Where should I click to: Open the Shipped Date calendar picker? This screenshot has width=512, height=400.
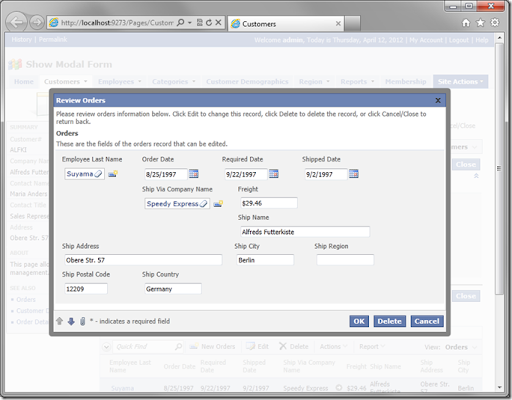(x=354, y=174)
